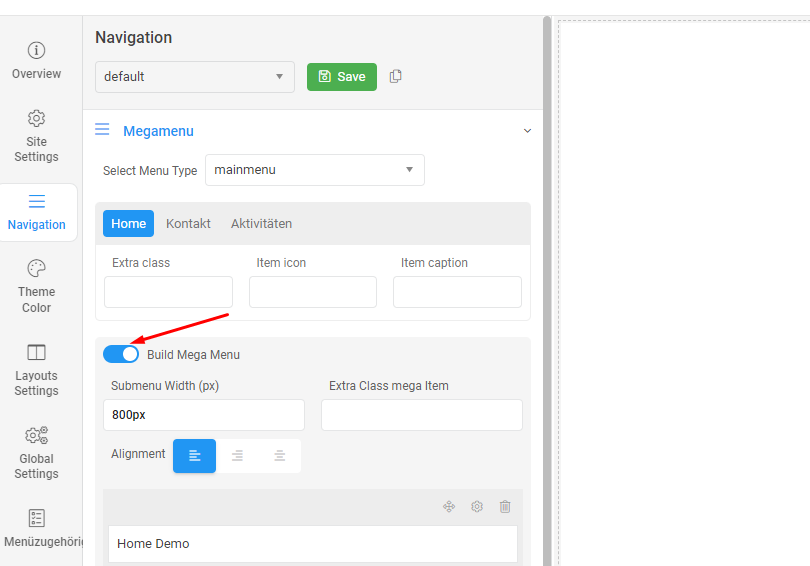Open Layouts Settings columns icon
This screenshot has height=566, width=810.
[x=36, y=352]
